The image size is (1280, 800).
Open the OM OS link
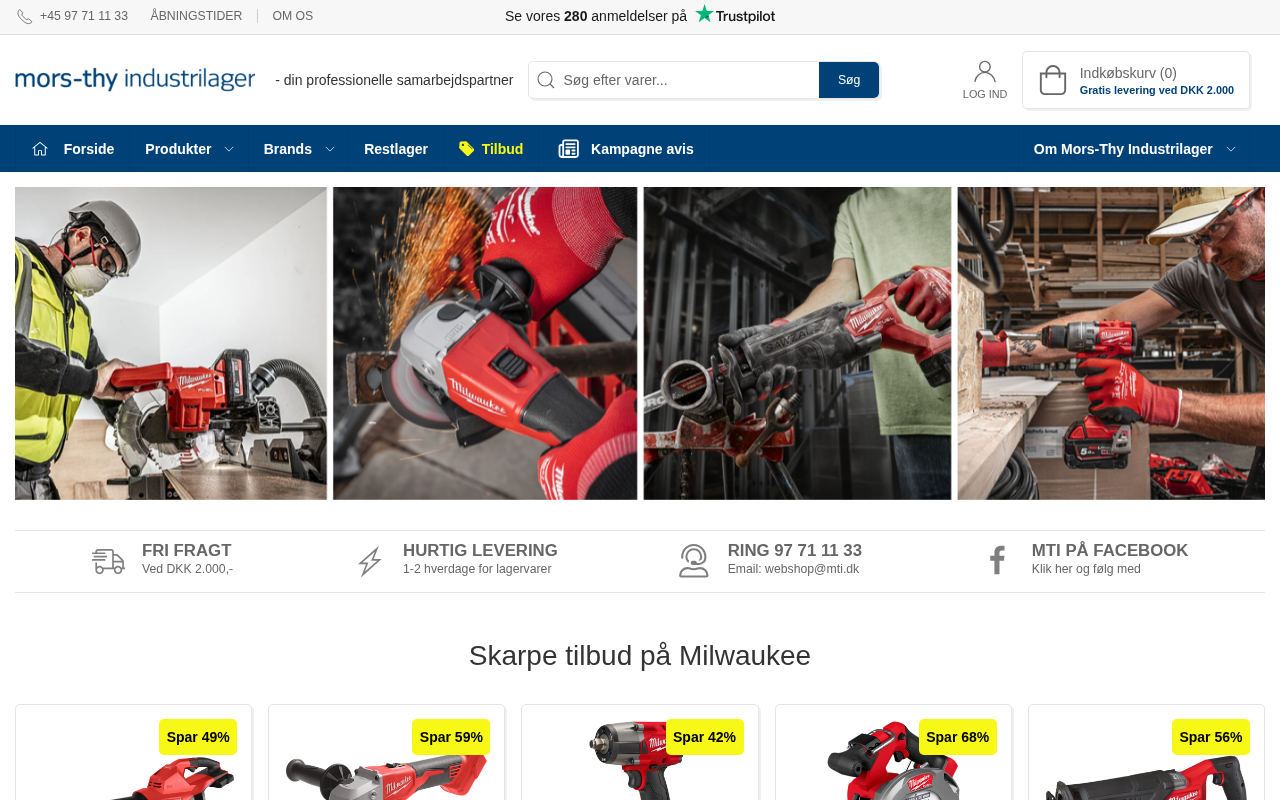pos(293,16)
